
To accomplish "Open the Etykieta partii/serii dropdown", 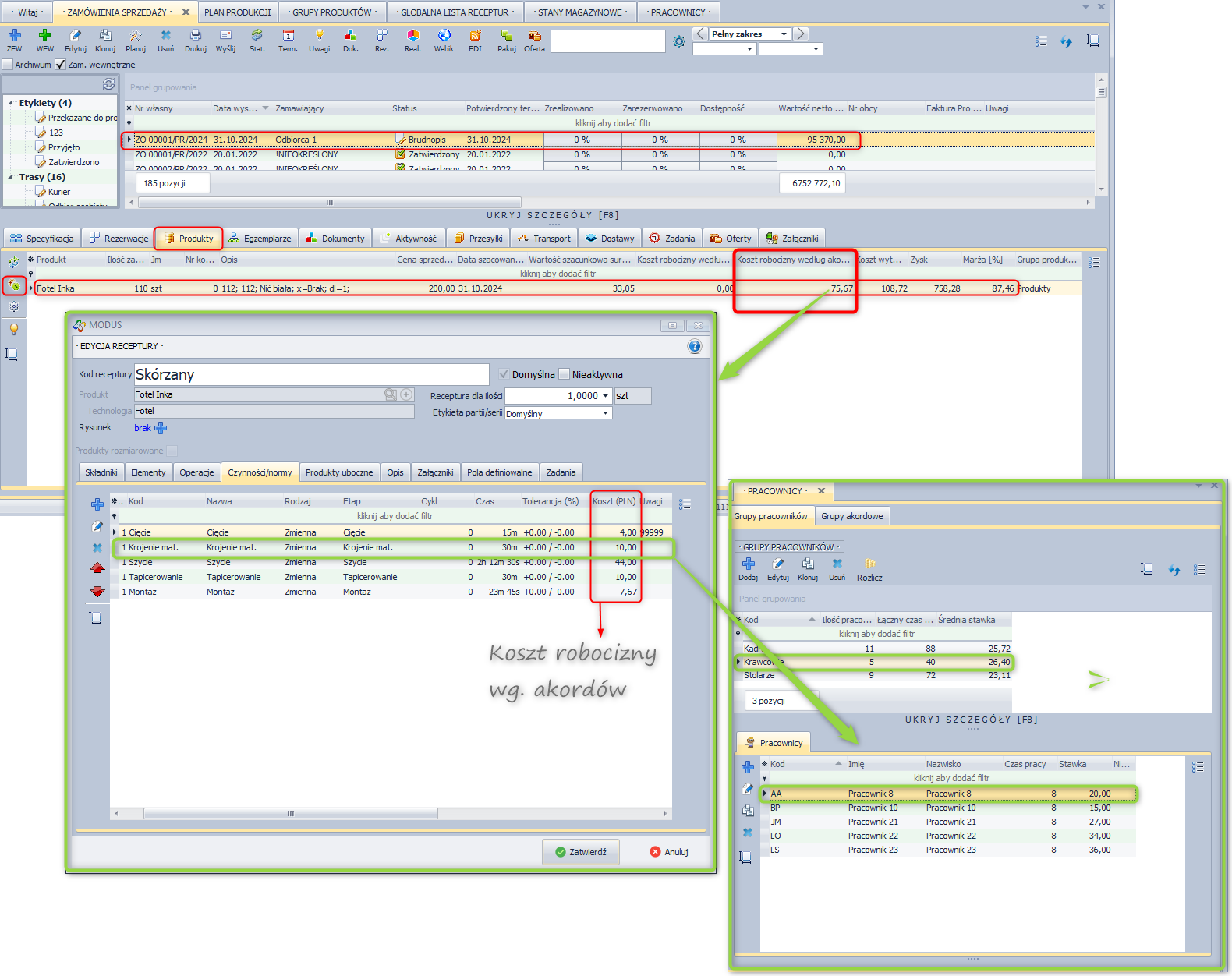I will coord(605,414).
